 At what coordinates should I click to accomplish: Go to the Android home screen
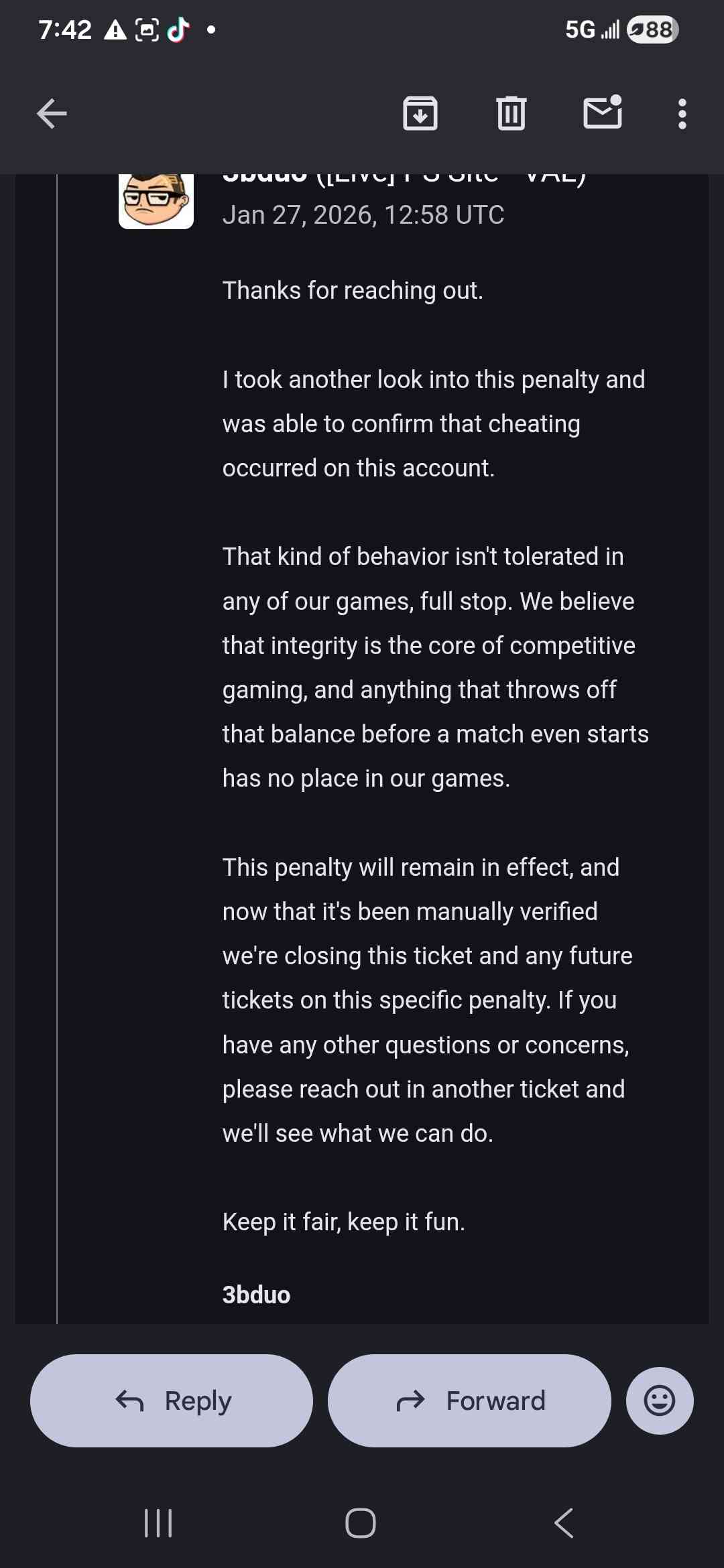(361, 1523)
